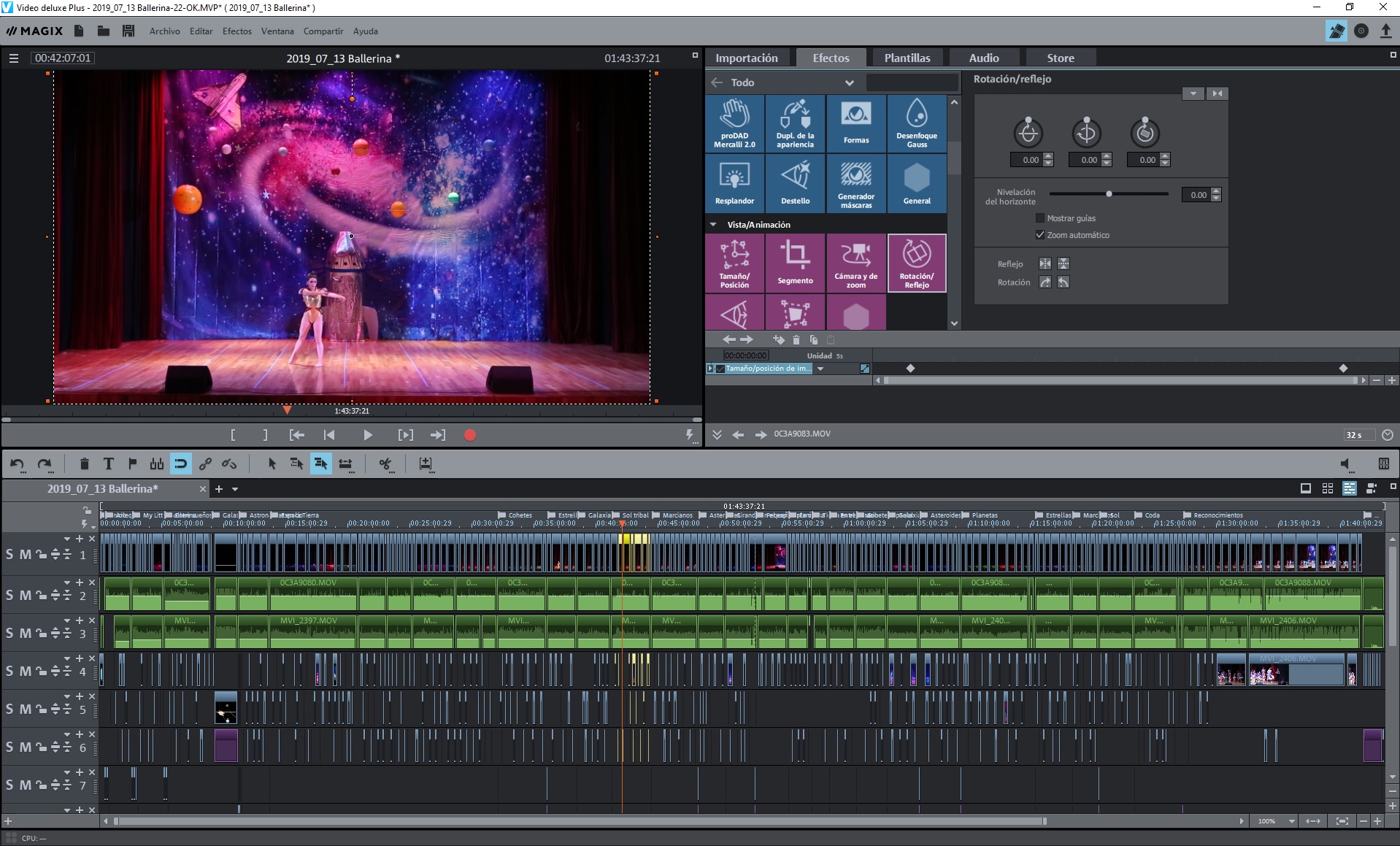Open Generador máscaras tool
This screenshot has height=846, width=1400.
[x=855, y=183]
